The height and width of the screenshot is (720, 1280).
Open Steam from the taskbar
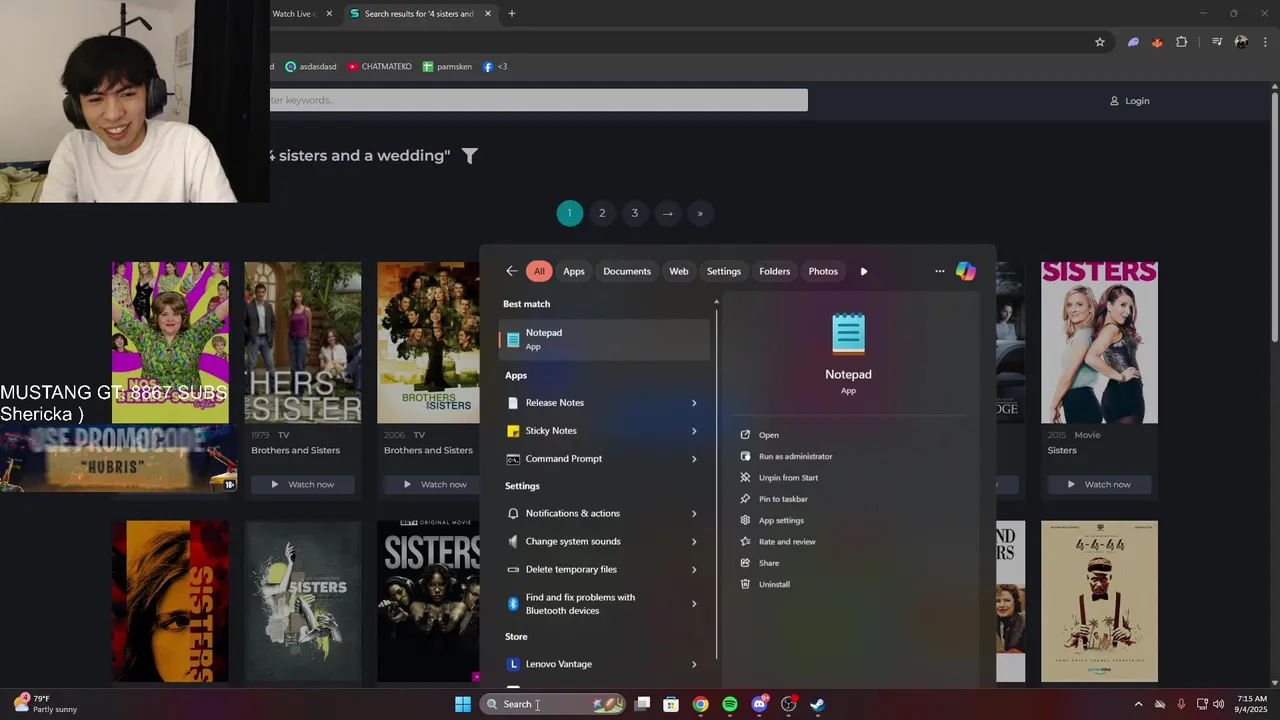[817, 704]
